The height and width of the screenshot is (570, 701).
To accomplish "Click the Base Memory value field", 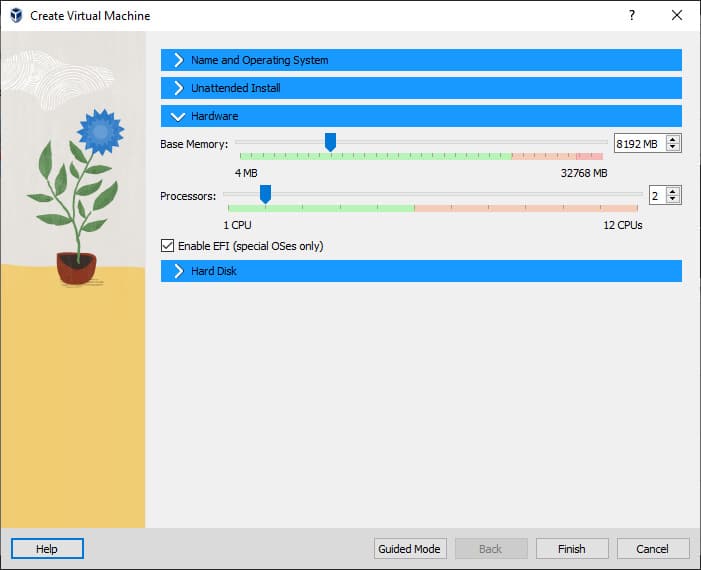I will (x=637, y=144).
